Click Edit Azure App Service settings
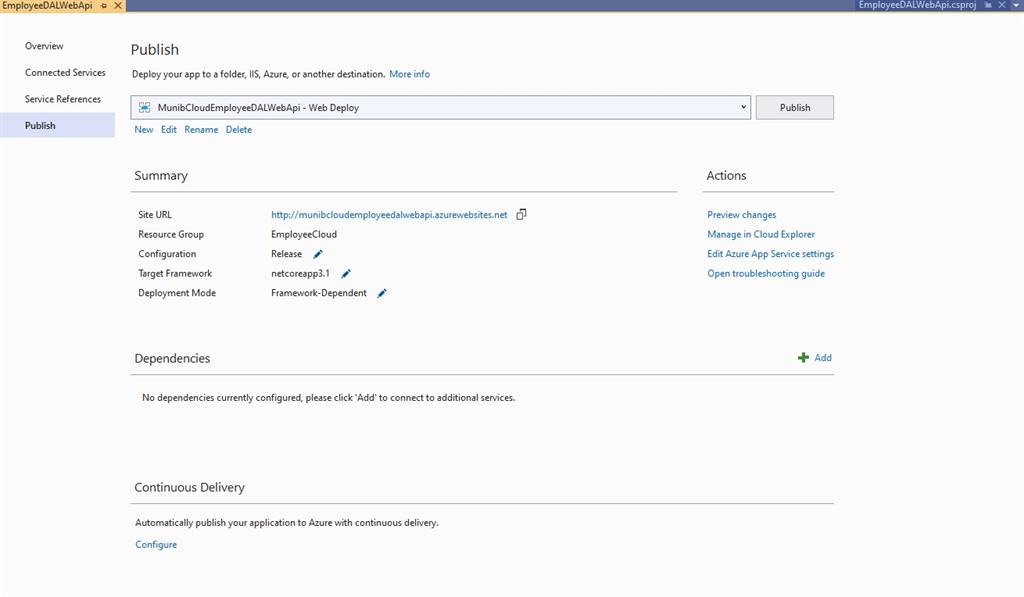The width and height of the screenshot is (1024, 597). point(770,254)
